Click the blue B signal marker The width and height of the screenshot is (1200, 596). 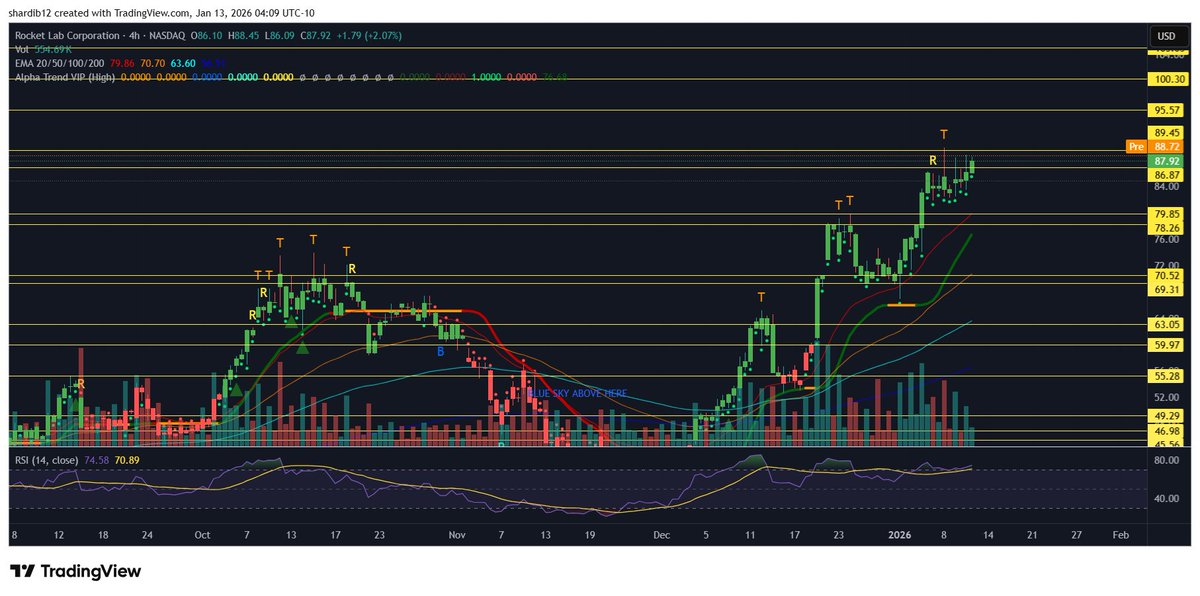point(440,351)
